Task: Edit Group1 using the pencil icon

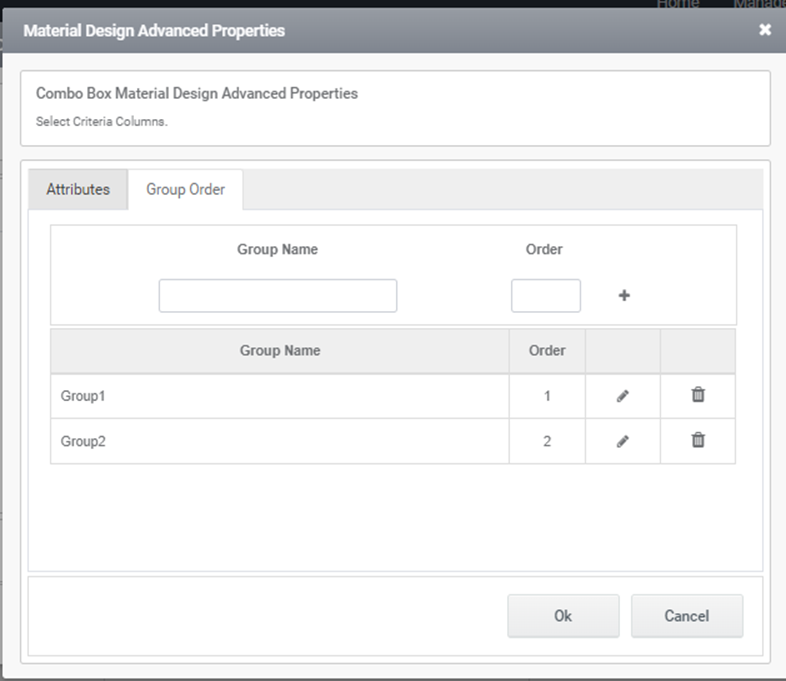Action: click(x=623, y=396)
